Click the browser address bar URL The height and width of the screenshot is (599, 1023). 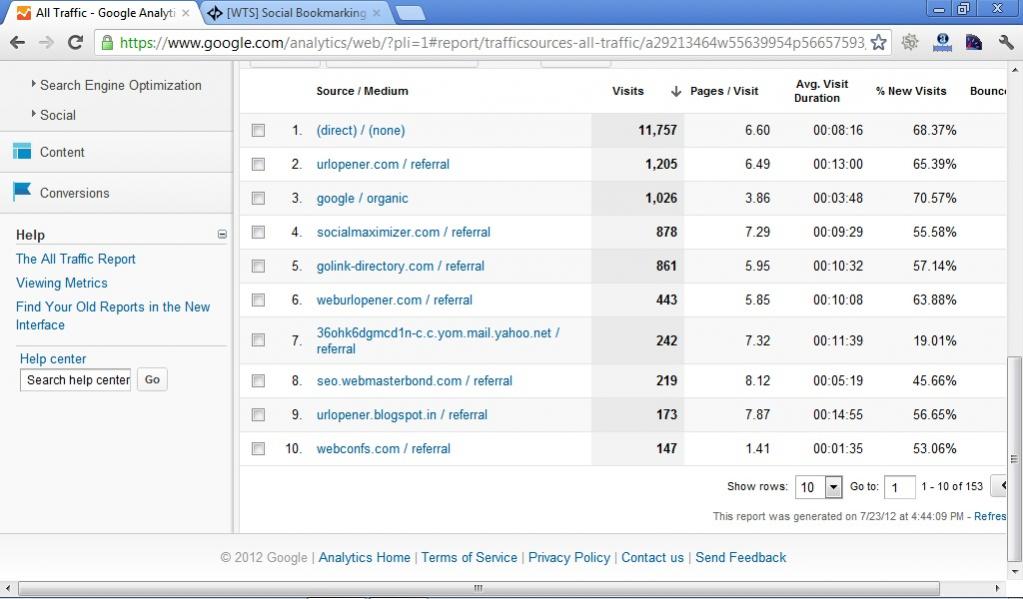pos(493,43)
